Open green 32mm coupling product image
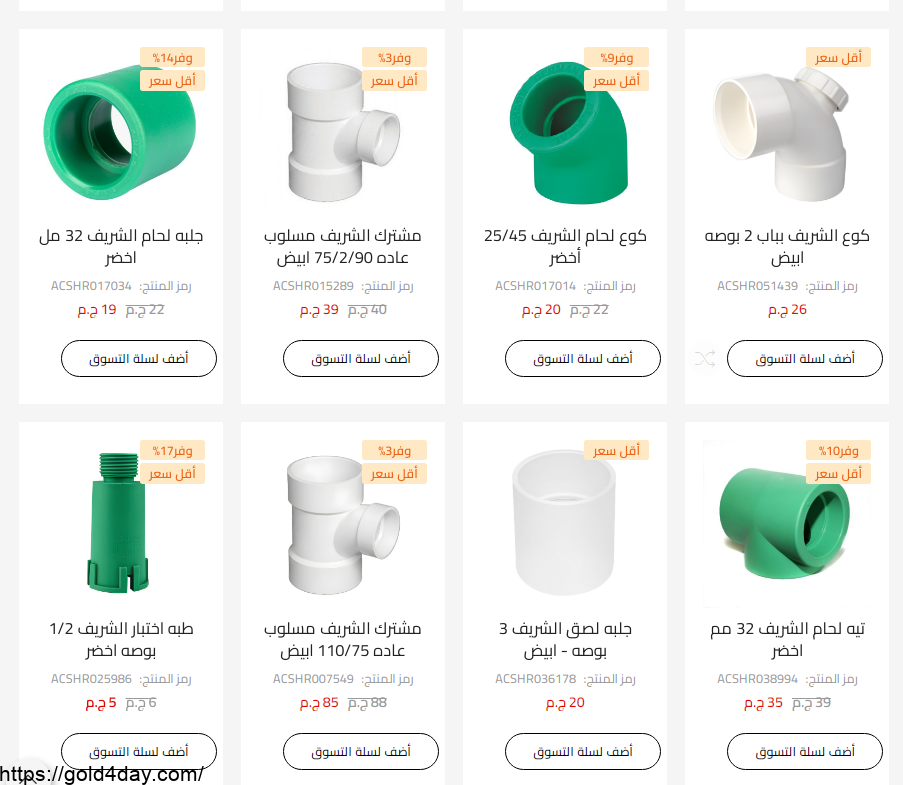This screenshot has width=903, height=785. pos(120,133)
